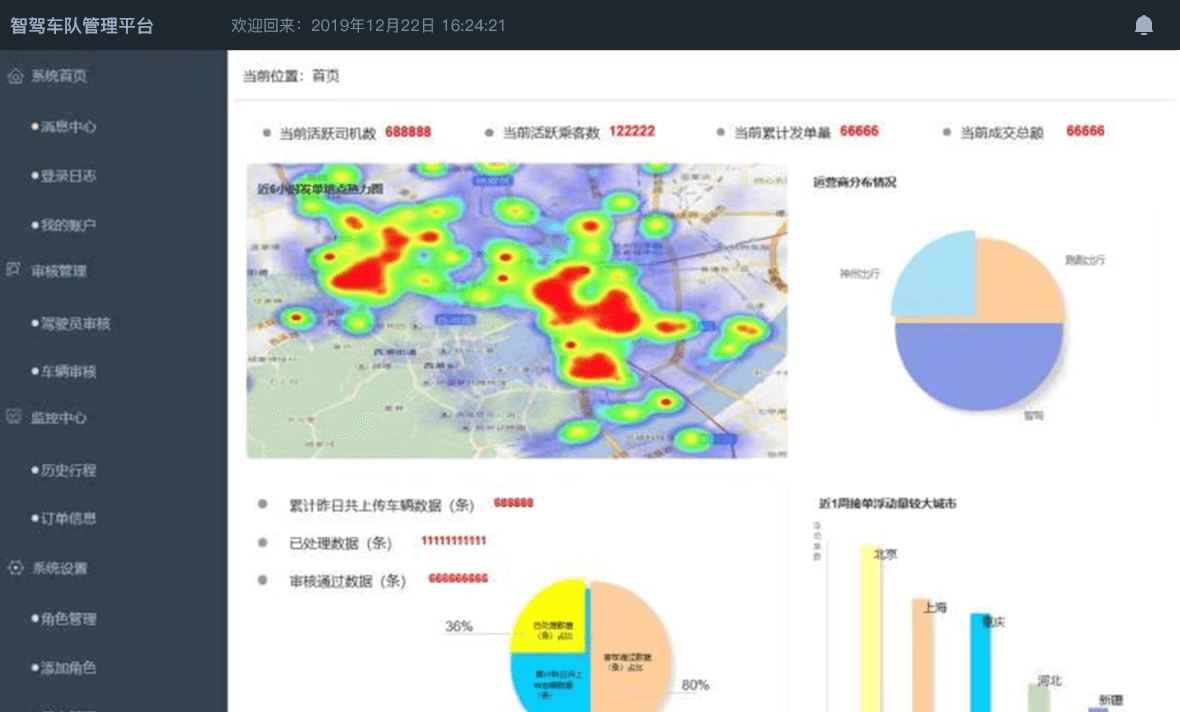Expand the 系统设置 section

point(59,568)
